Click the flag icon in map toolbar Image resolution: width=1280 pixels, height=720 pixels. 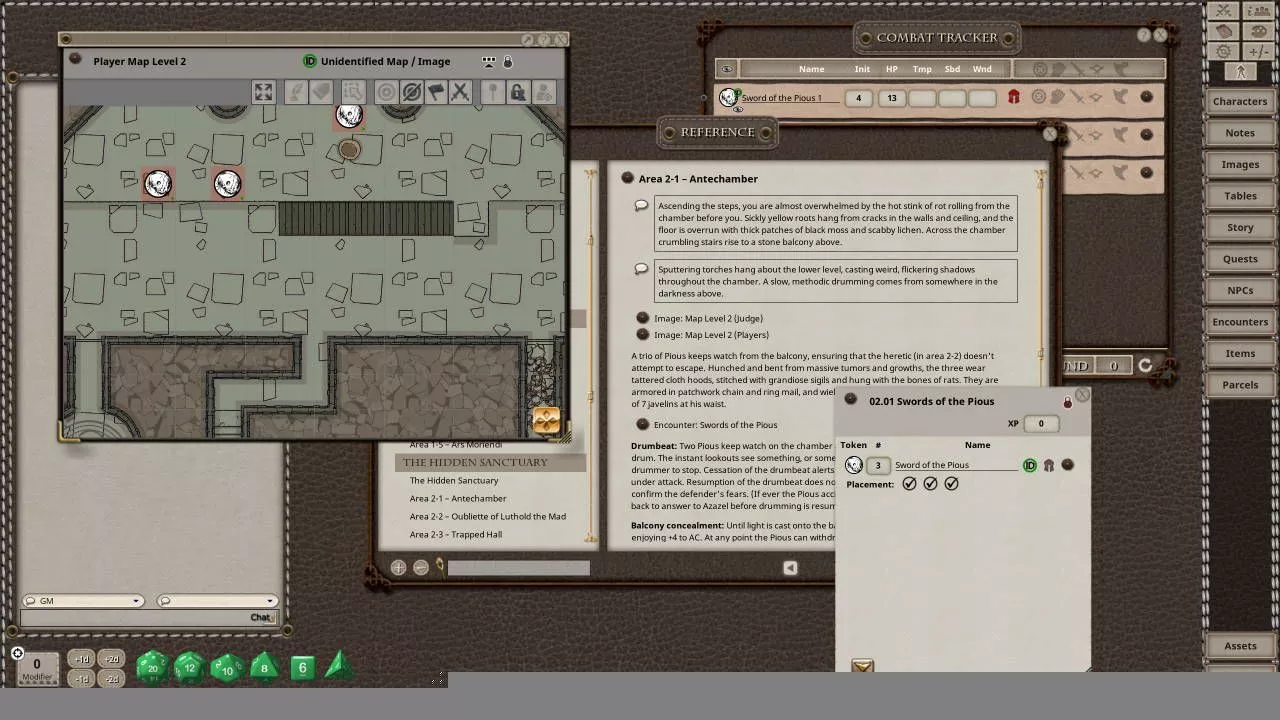[436, 92]
